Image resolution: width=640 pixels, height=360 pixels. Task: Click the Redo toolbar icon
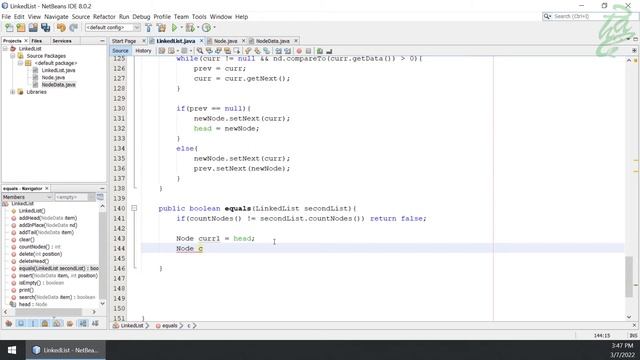pos(73,28)
